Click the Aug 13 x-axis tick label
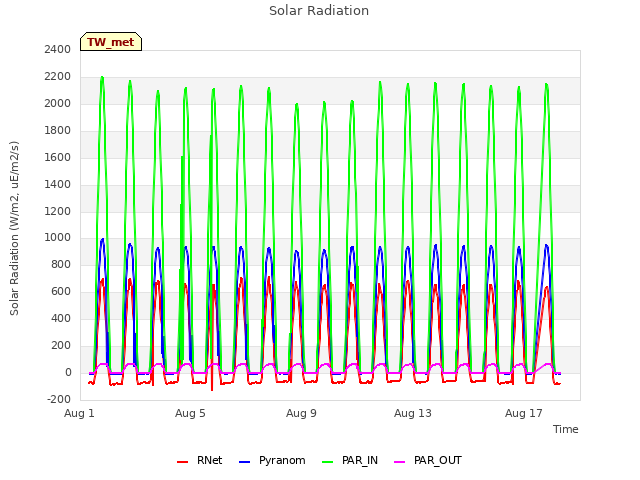 click(412, 413)
